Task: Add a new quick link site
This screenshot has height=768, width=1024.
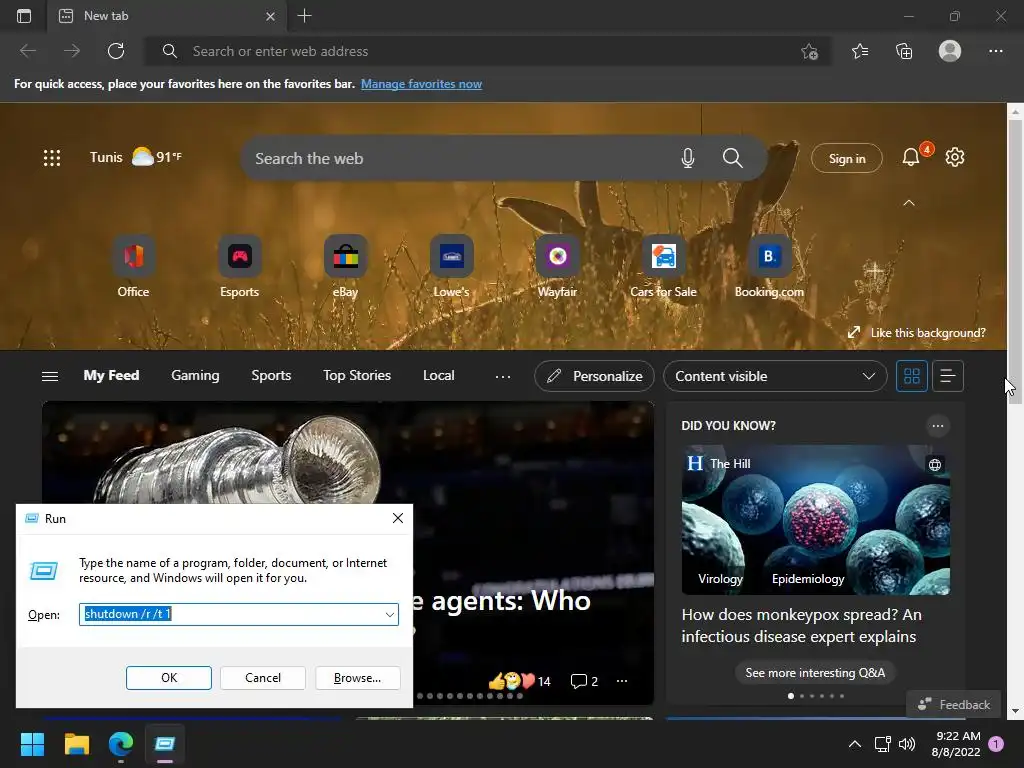Action: (x=874, y=270)
